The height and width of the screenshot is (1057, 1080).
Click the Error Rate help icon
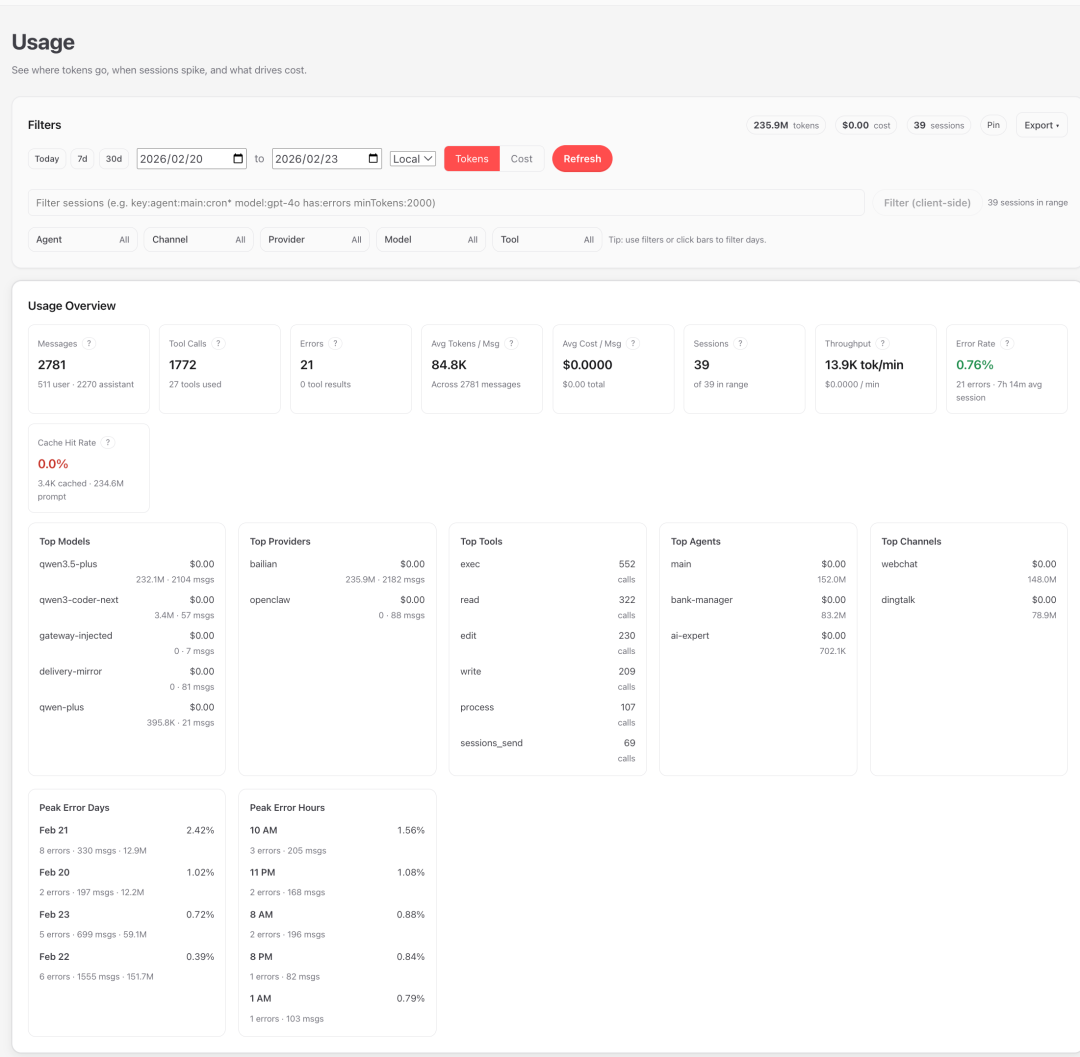[1007, 344]
